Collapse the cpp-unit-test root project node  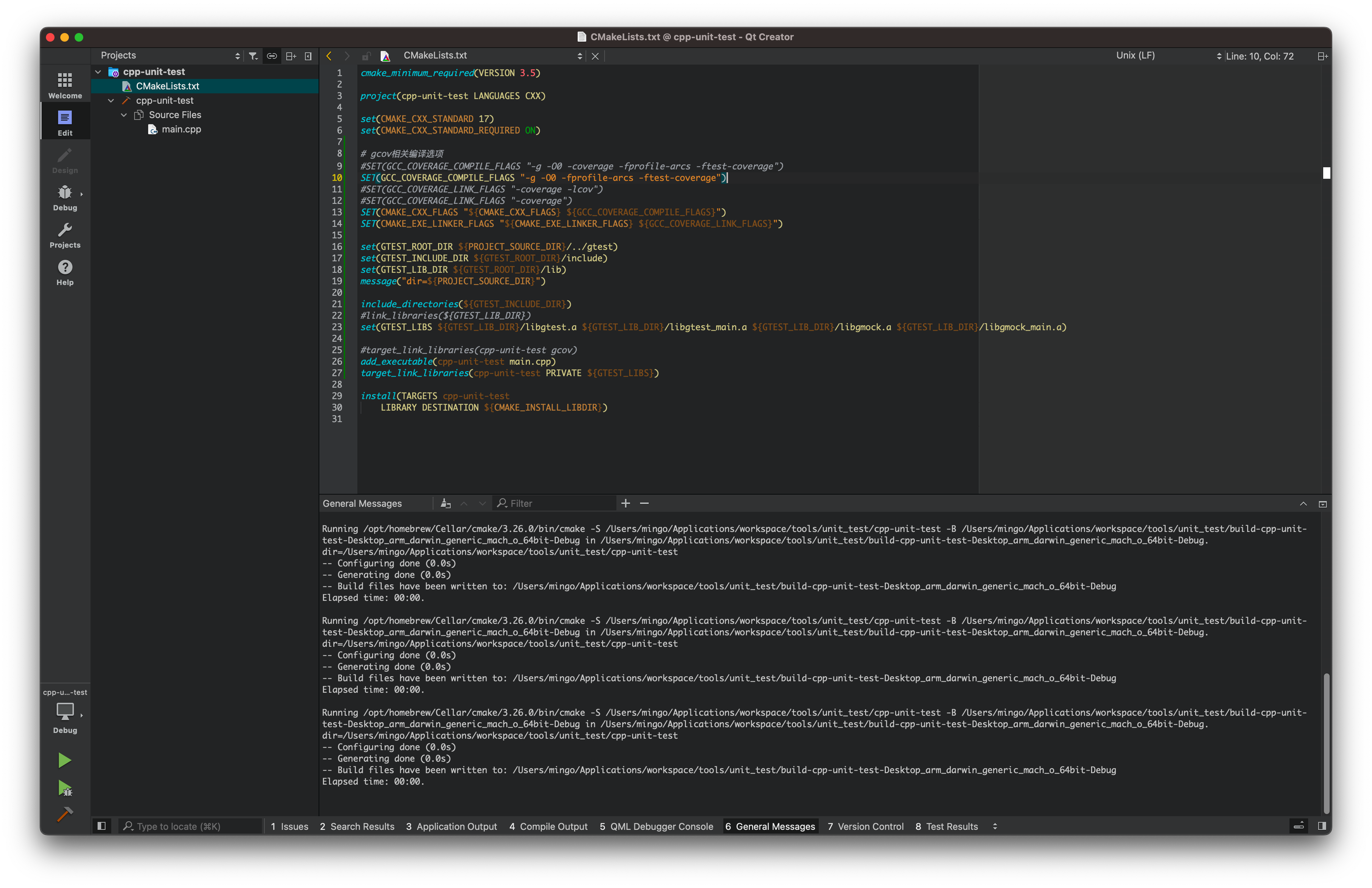pos(99,72)
